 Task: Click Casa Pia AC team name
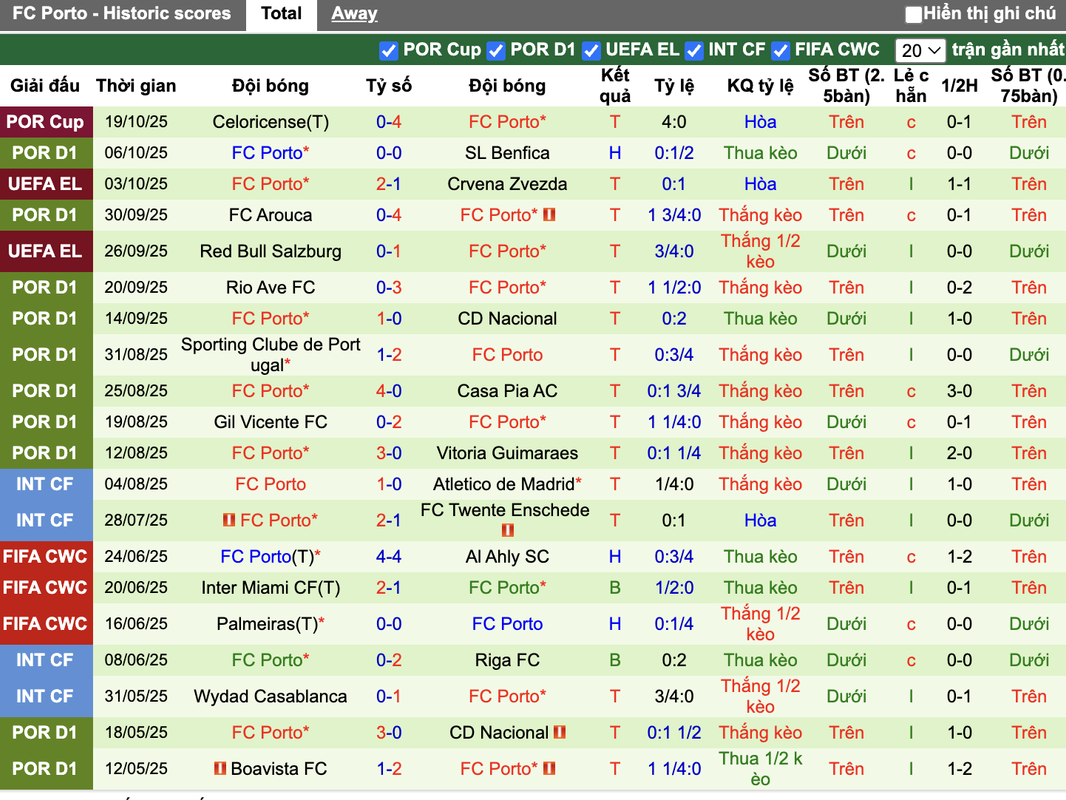(507, 392)
